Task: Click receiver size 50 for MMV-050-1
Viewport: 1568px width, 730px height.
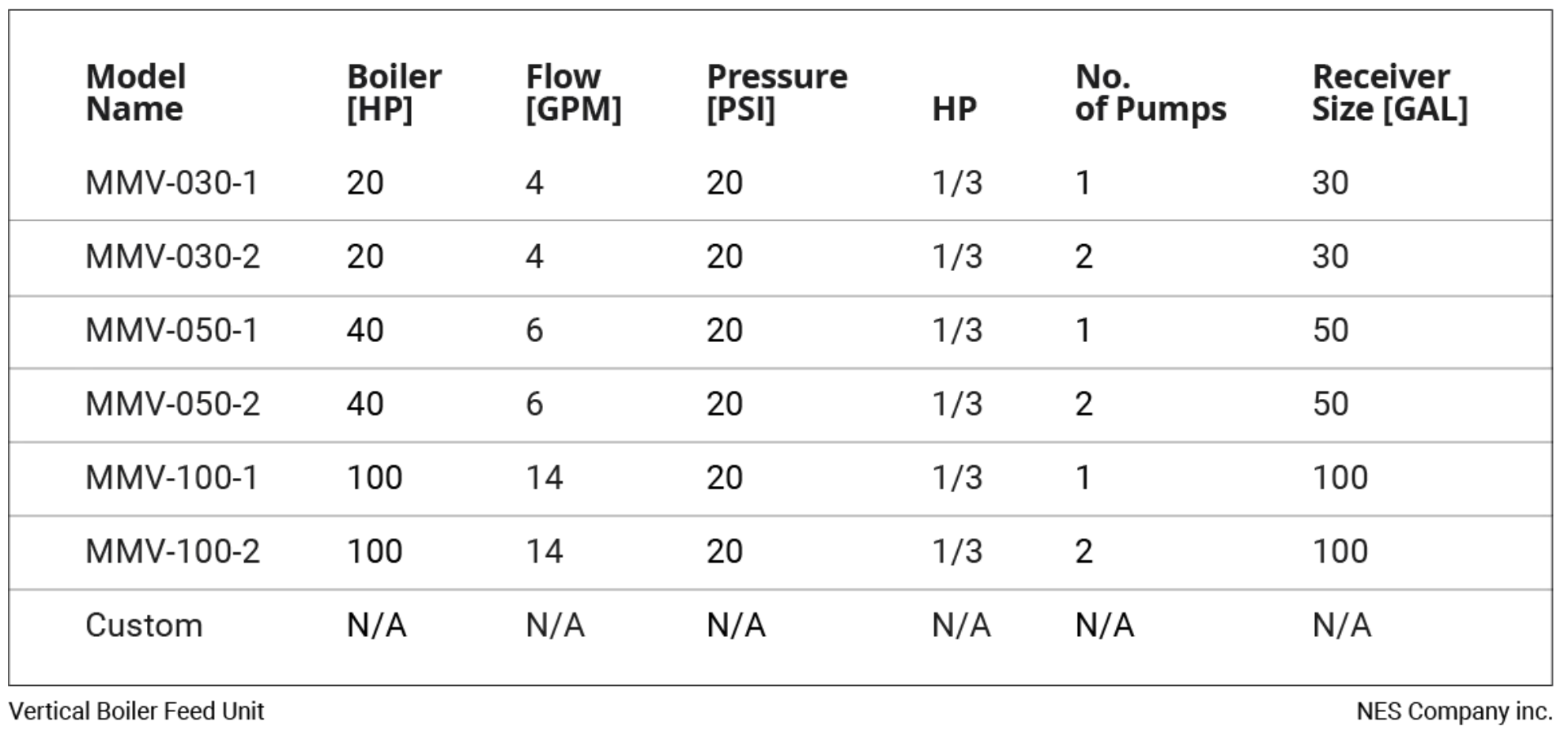Action: tap(1330, 330)
